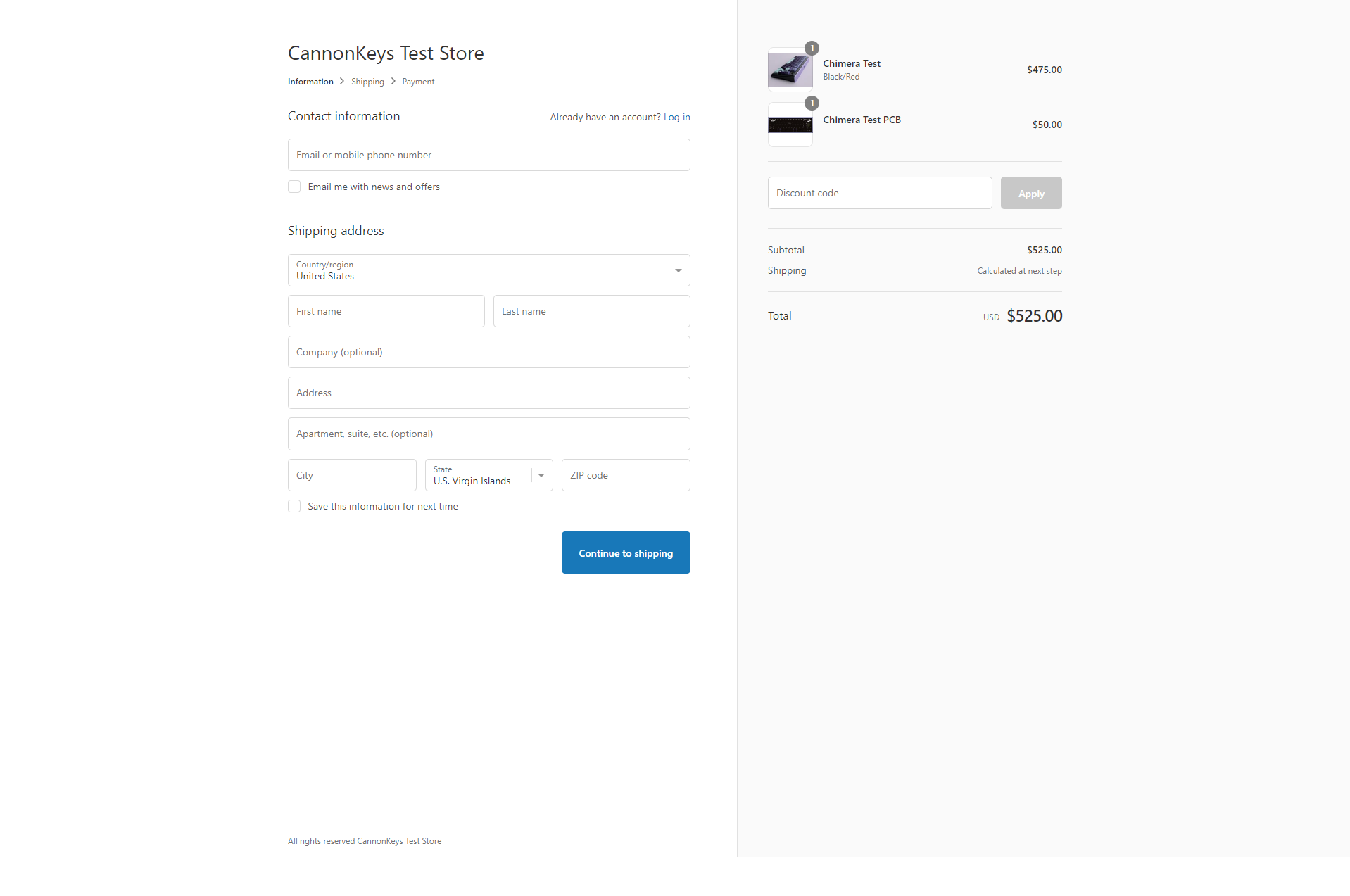Click the Chimera Test keyboard thumbnail

point(790,70)
